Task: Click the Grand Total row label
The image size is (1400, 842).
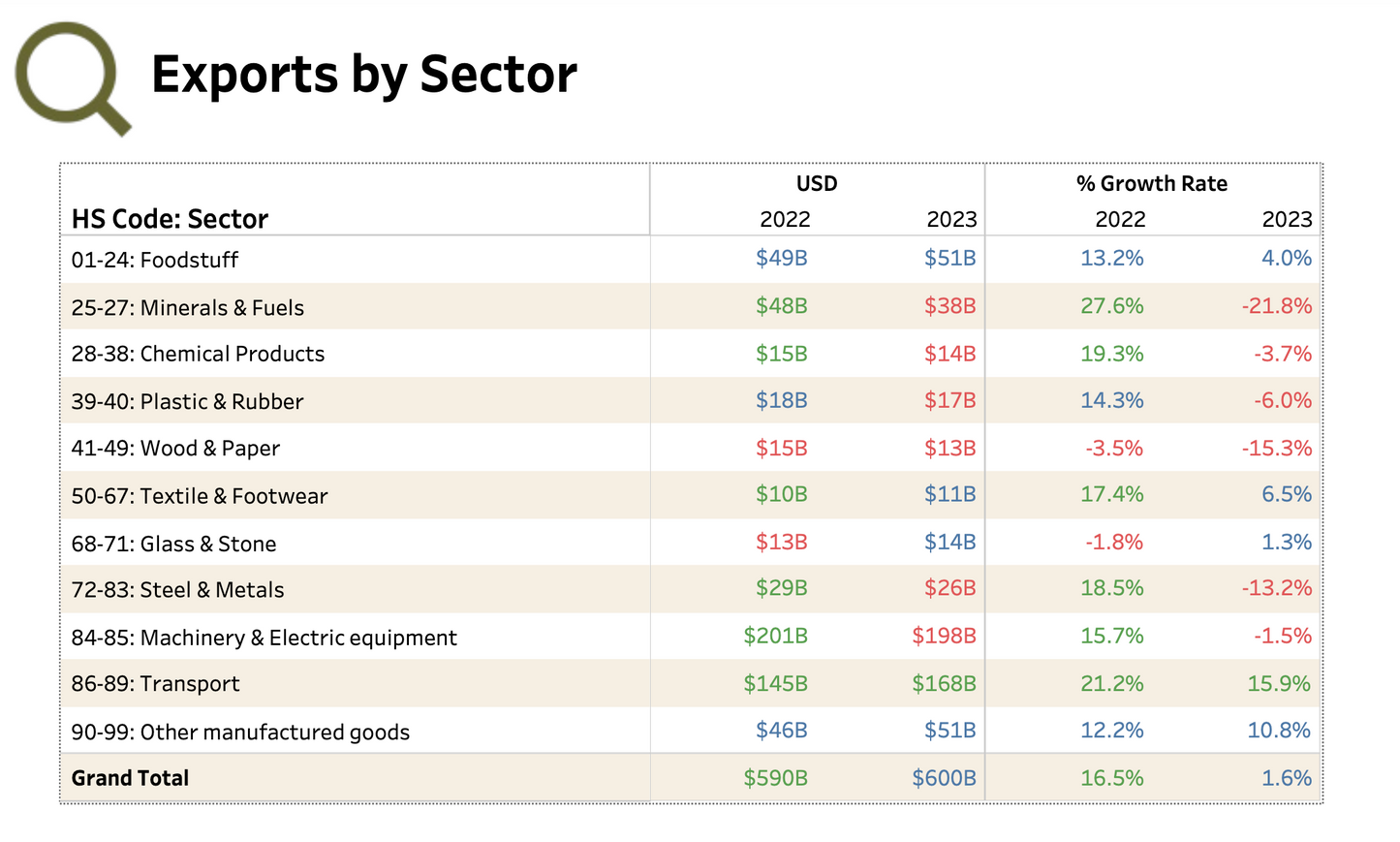Action: click(x=130, y=778)
